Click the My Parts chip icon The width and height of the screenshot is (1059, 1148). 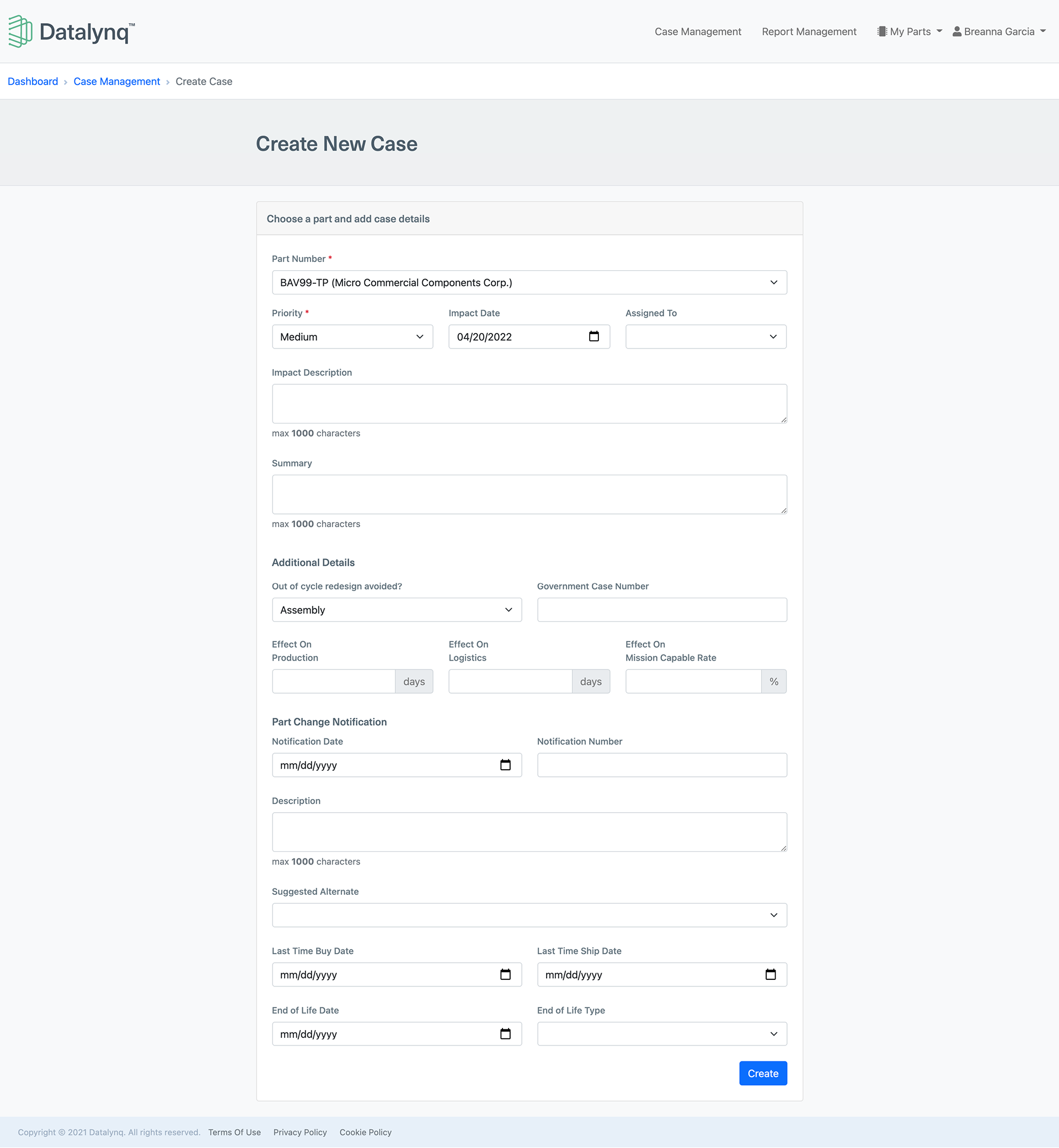tap(882, 31)
